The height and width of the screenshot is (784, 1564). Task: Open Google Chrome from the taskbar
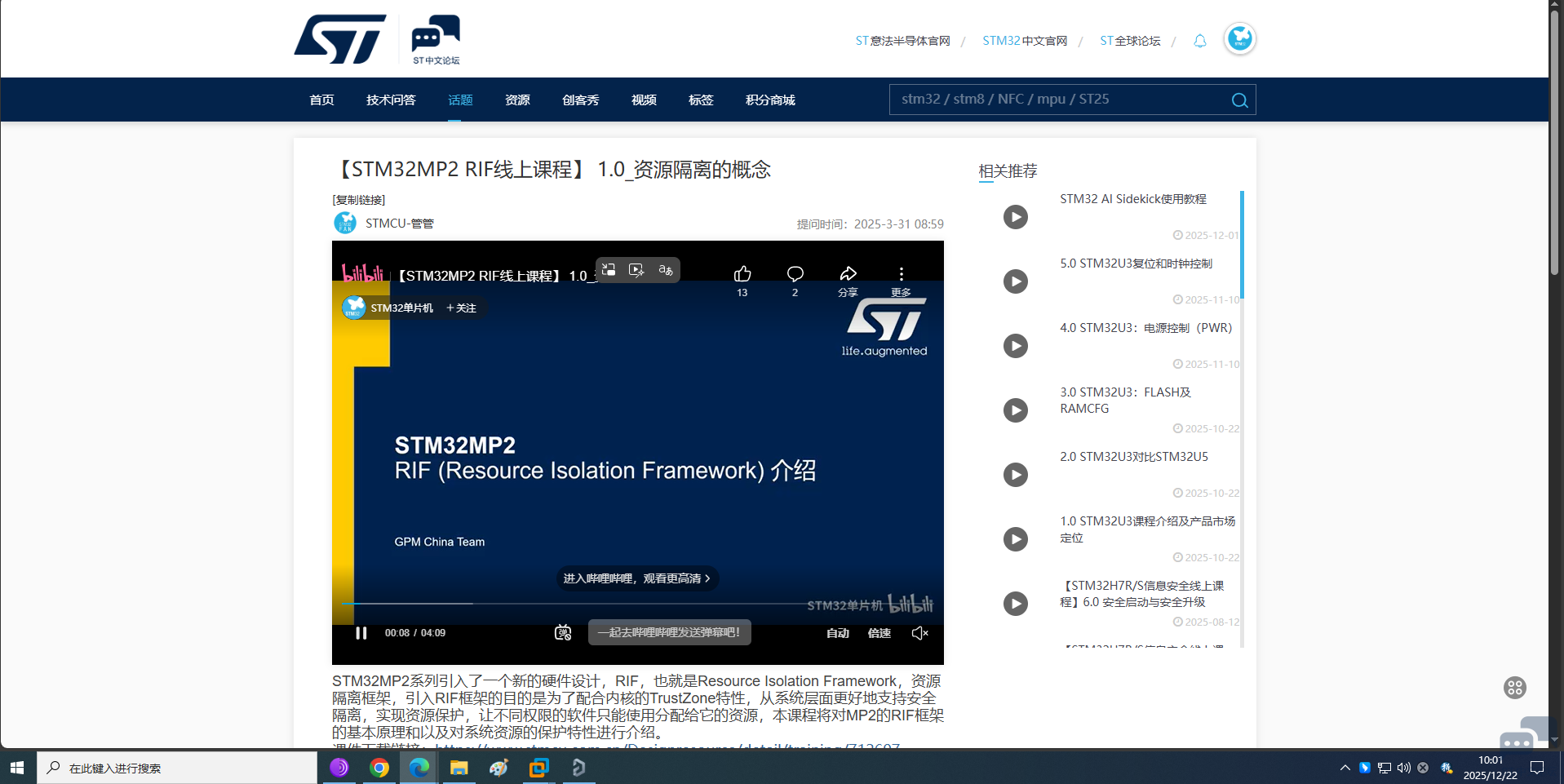point(379,768)
